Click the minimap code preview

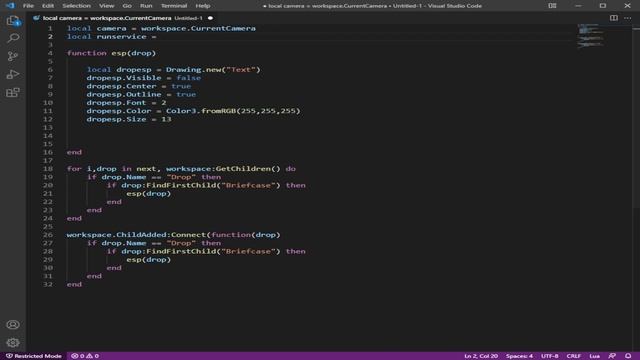pyautogui.click(x=591, y=36)
